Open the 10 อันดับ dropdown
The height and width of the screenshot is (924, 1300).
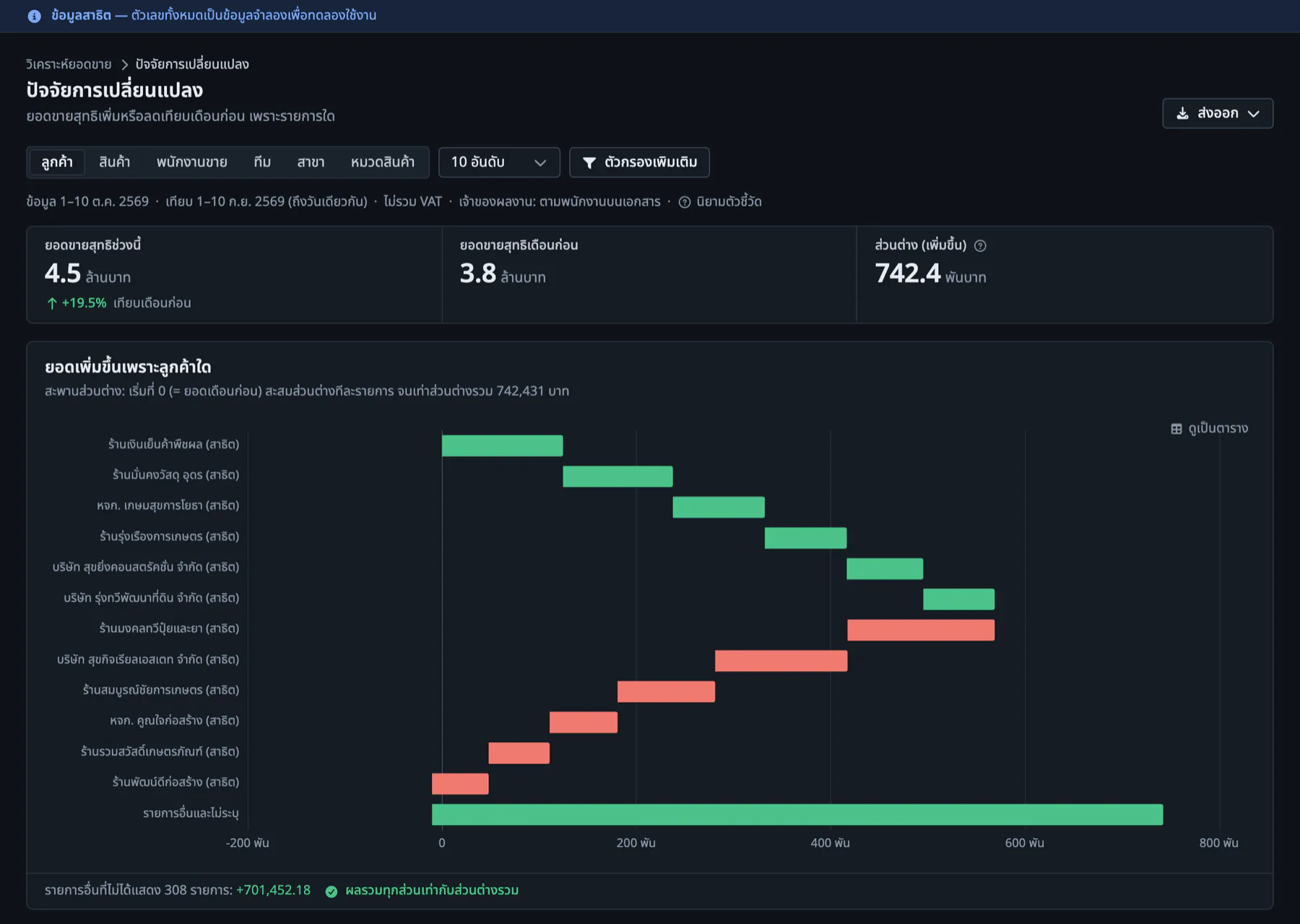[499, 162]
